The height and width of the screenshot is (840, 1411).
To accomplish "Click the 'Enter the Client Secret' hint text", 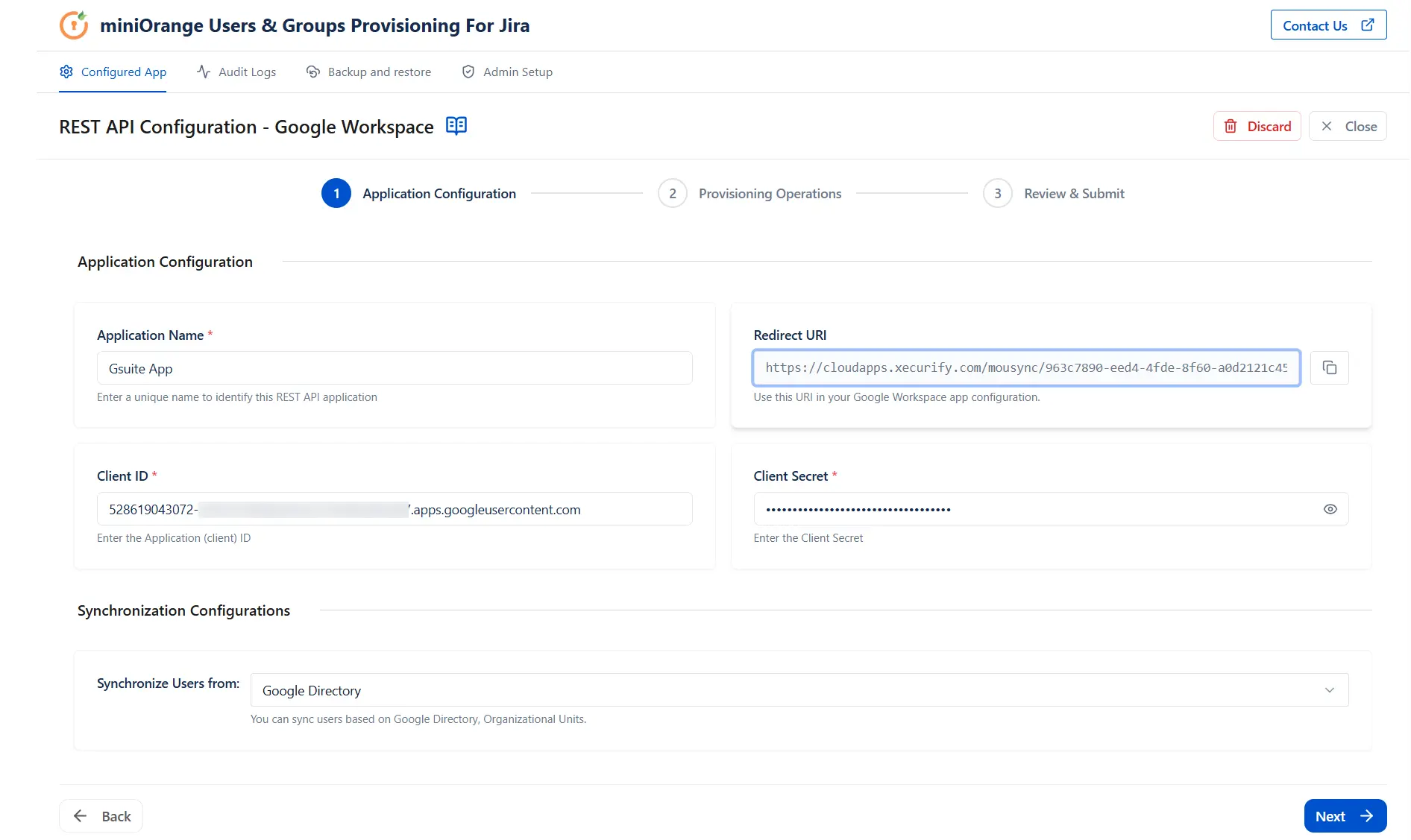I will point(808,537).
